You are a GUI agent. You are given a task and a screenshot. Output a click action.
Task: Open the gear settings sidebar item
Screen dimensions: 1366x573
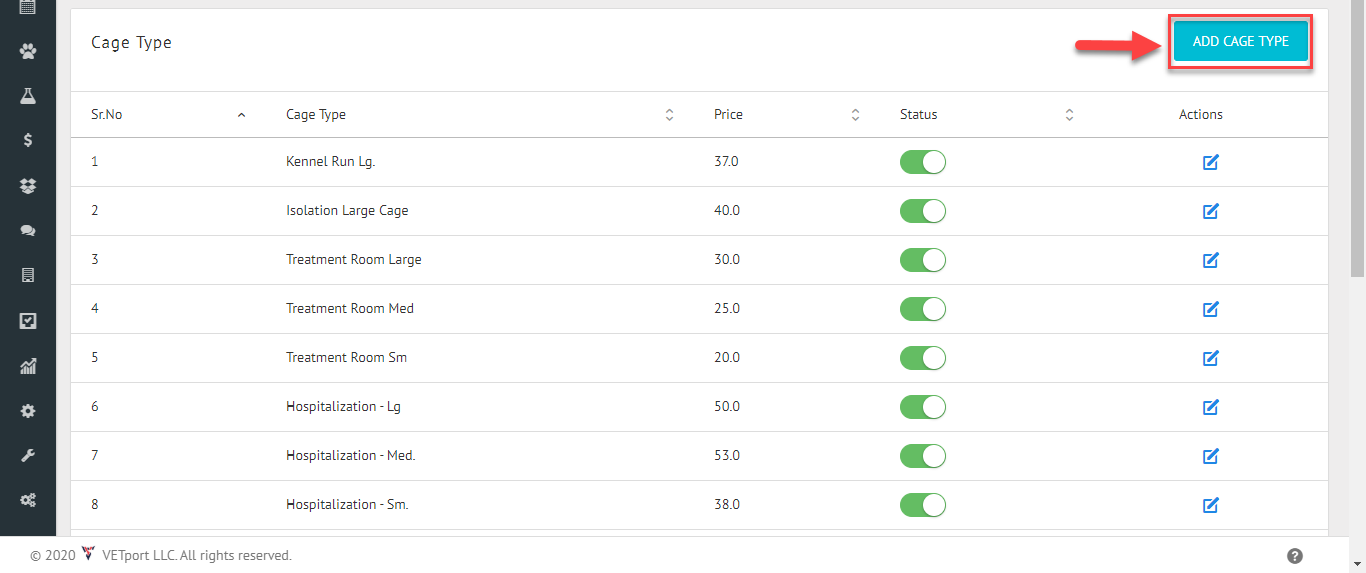point(28,411)
